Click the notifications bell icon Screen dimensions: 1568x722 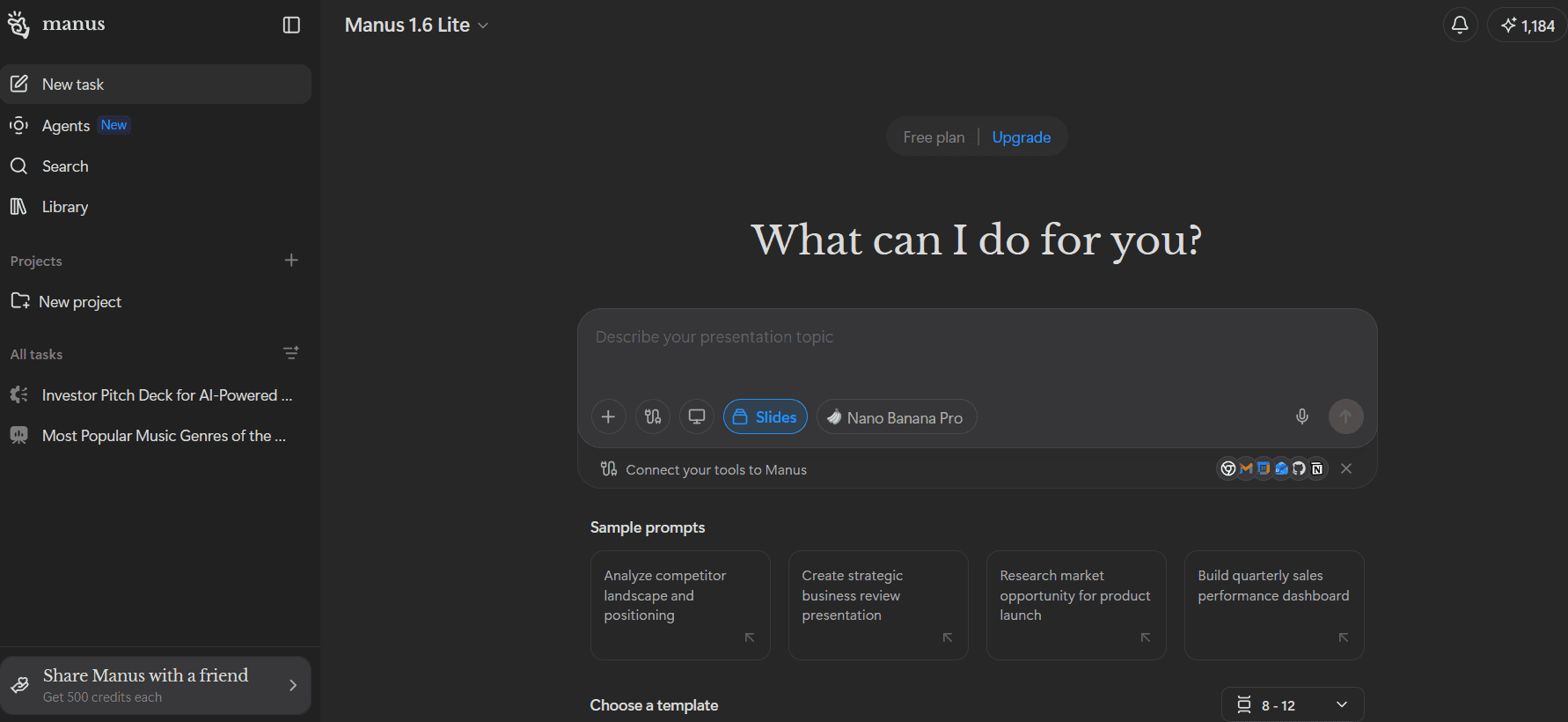pos(1460,25)
